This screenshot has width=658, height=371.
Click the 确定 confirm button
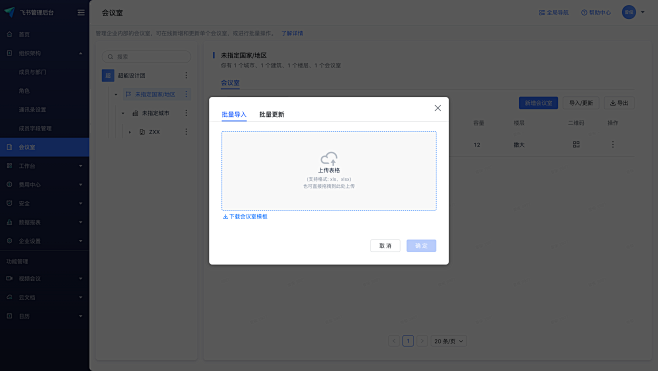coord(421,246)
